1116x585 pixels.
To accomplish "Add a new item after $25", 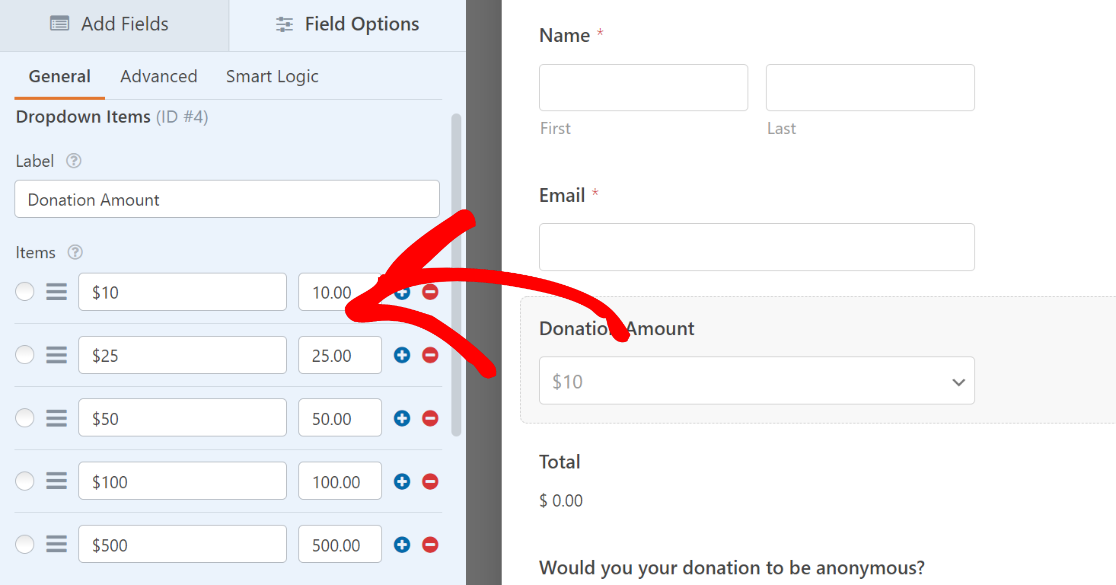I will (402, 355).
